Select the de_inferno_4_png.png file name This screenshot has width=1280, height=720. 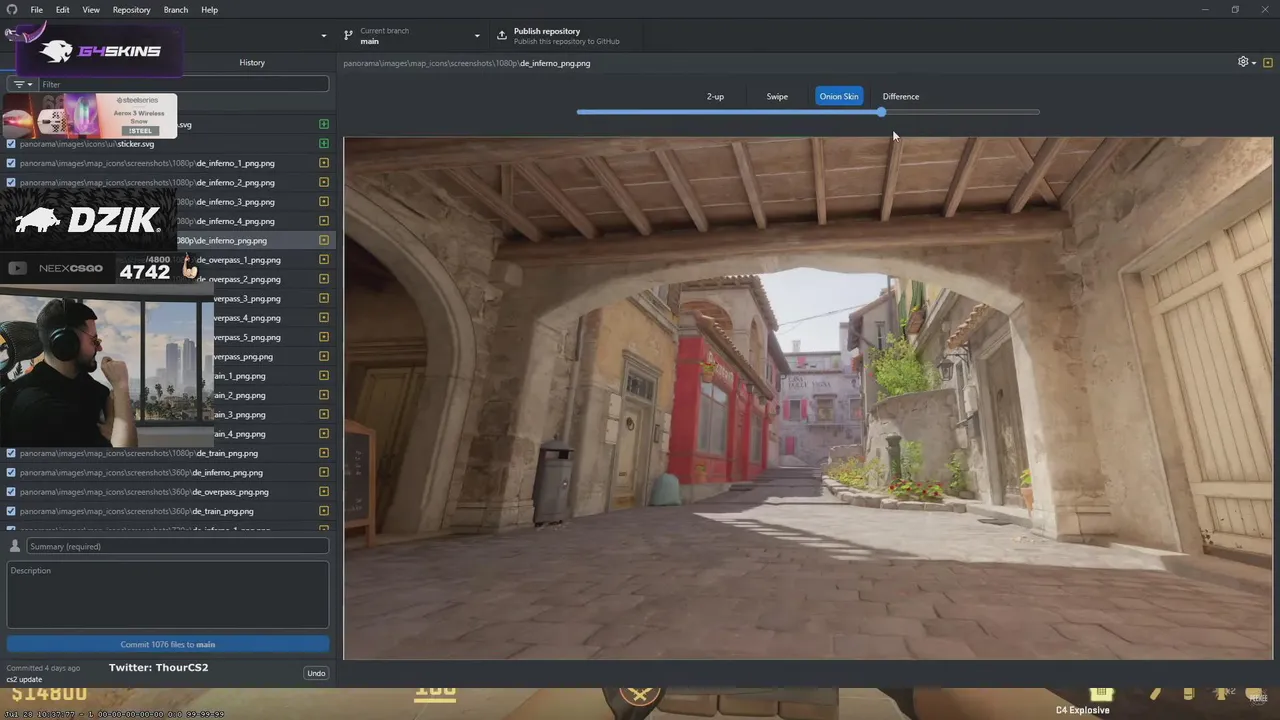click(x=235, y=221)
